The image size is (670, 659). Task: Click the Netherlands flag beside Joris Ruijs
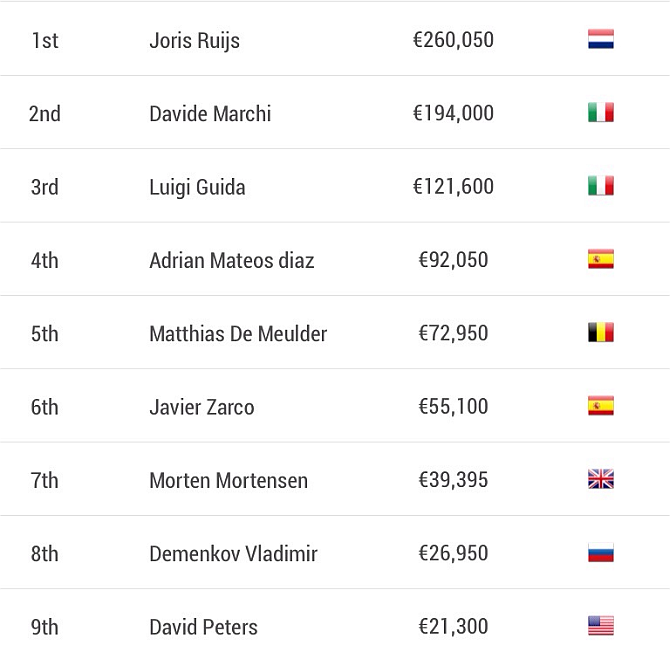coord(601,39)
